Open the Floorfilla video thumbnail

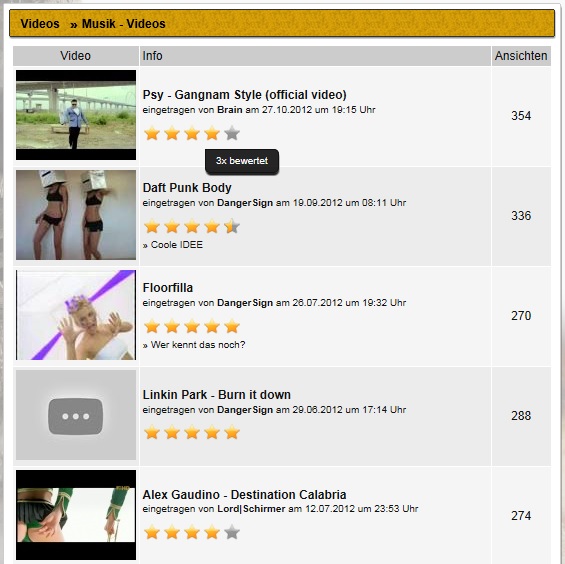(76, 315)
